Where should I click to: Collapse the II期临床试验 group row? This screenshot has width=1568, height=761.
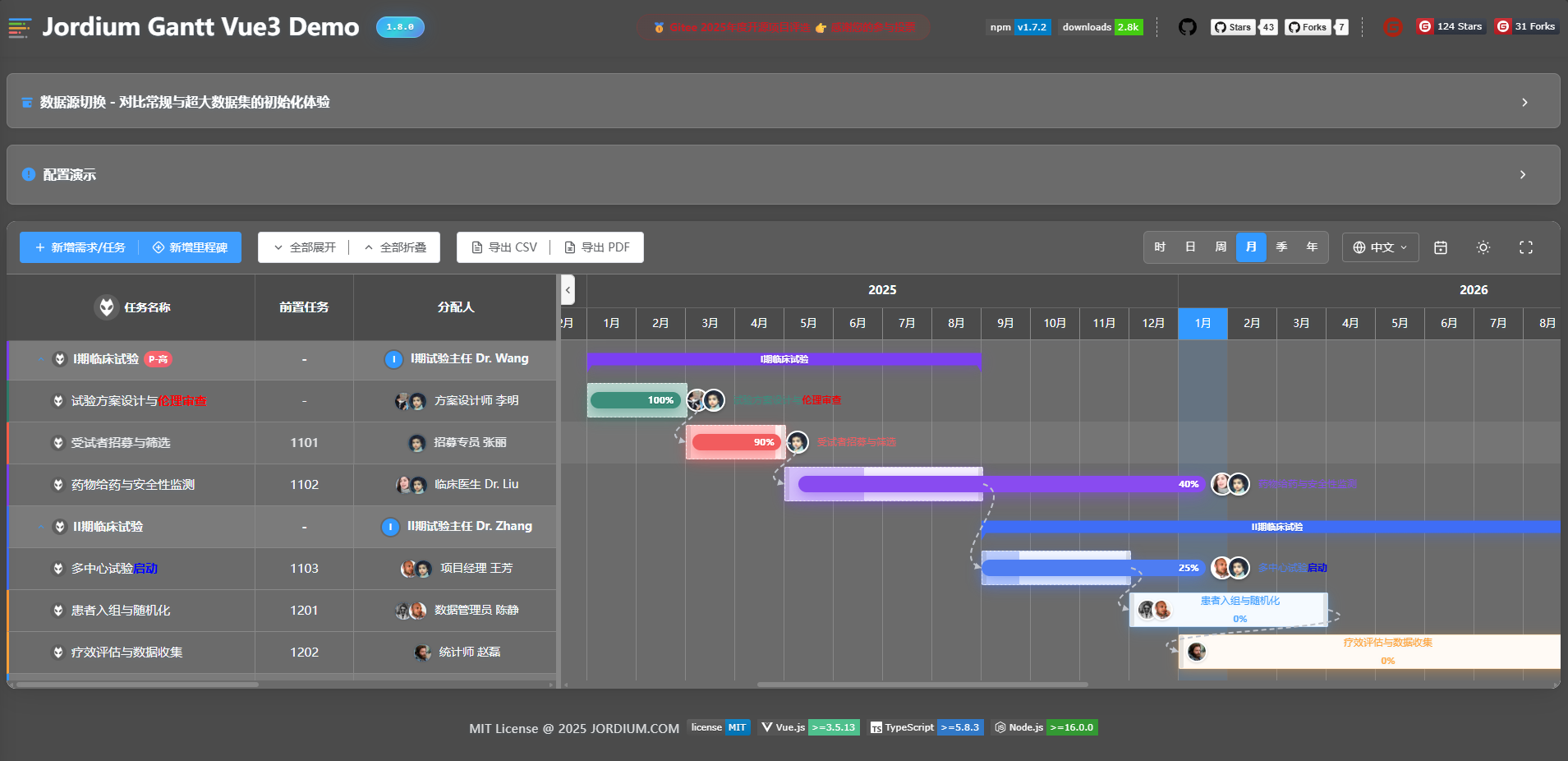coord(40,527)
